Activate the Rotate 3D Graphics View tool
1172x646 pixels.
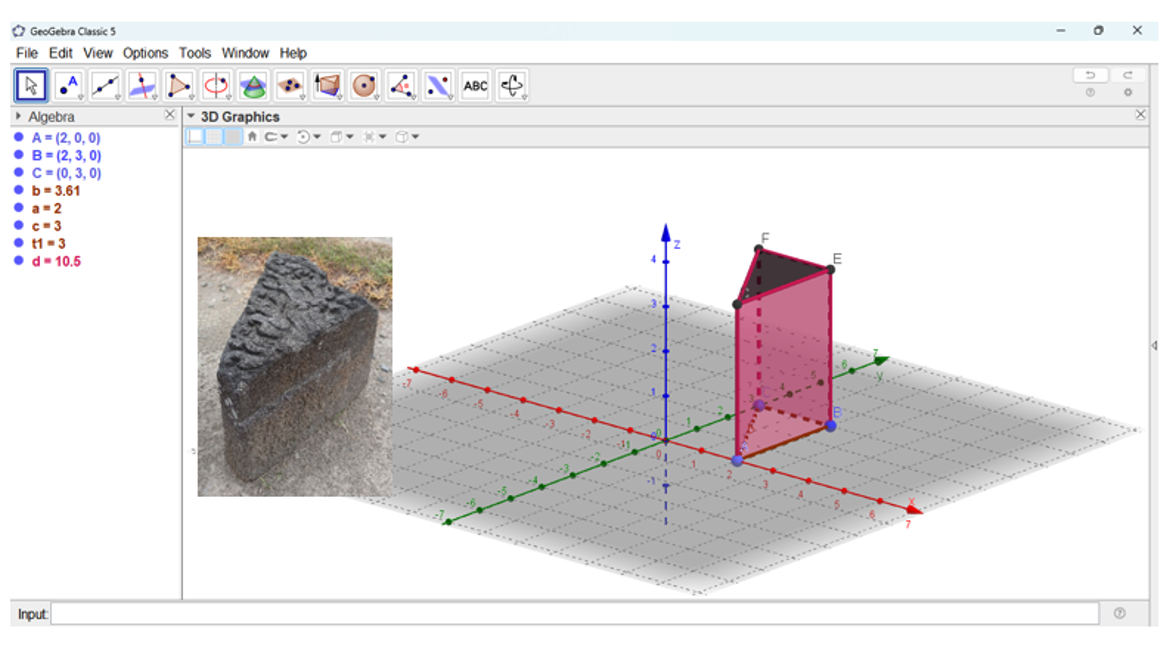point(512,86)
